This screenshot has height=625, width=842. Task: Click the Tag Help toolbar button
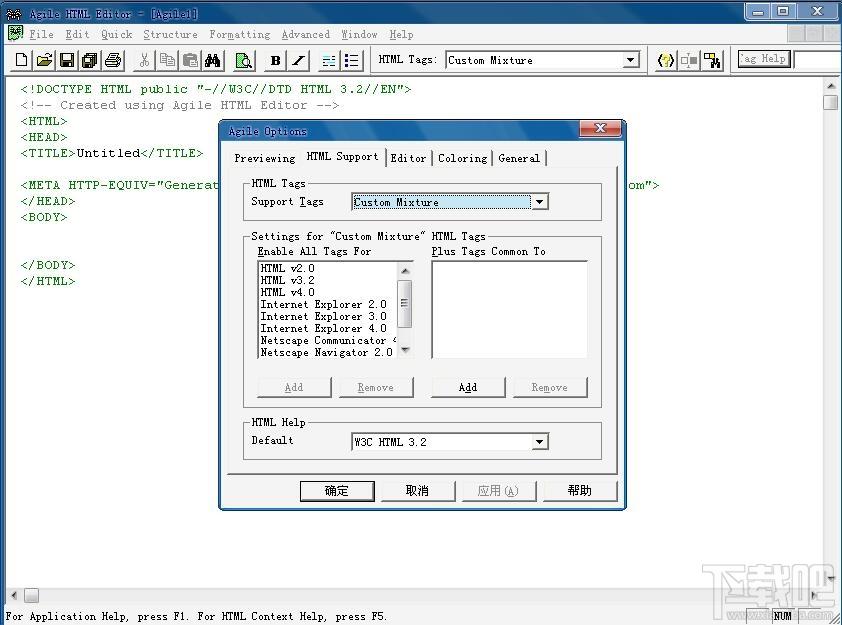click(764, 59)
